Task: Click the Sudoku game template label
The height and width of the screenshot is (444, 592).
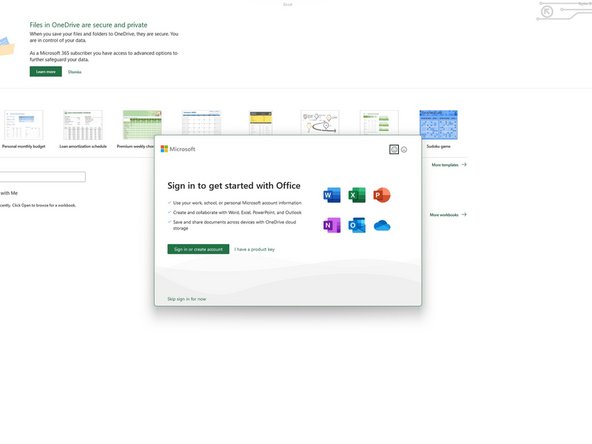Action: click(438, 146)
